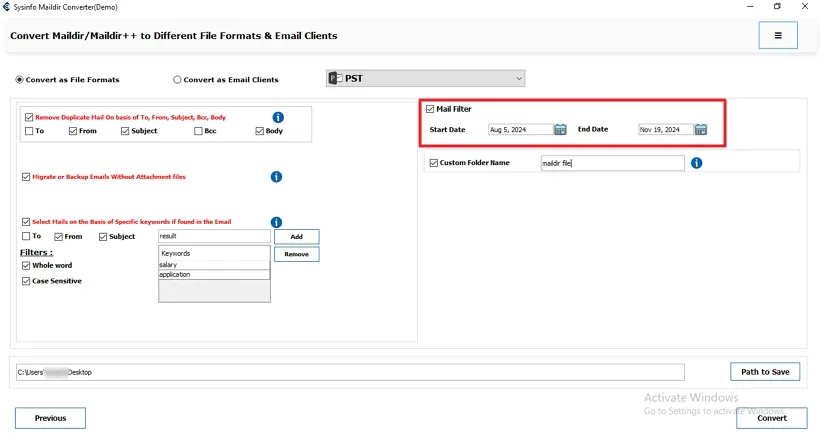
Task: Open the hamburger menu button
Action: [x=778, y=35]
